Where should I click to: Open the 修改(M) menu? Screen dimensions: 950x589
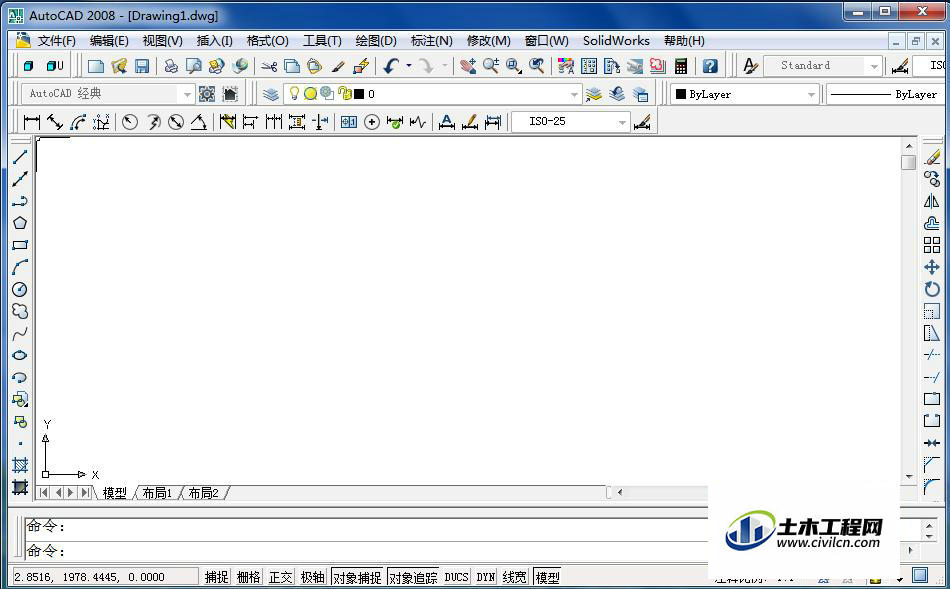[488, 41]
